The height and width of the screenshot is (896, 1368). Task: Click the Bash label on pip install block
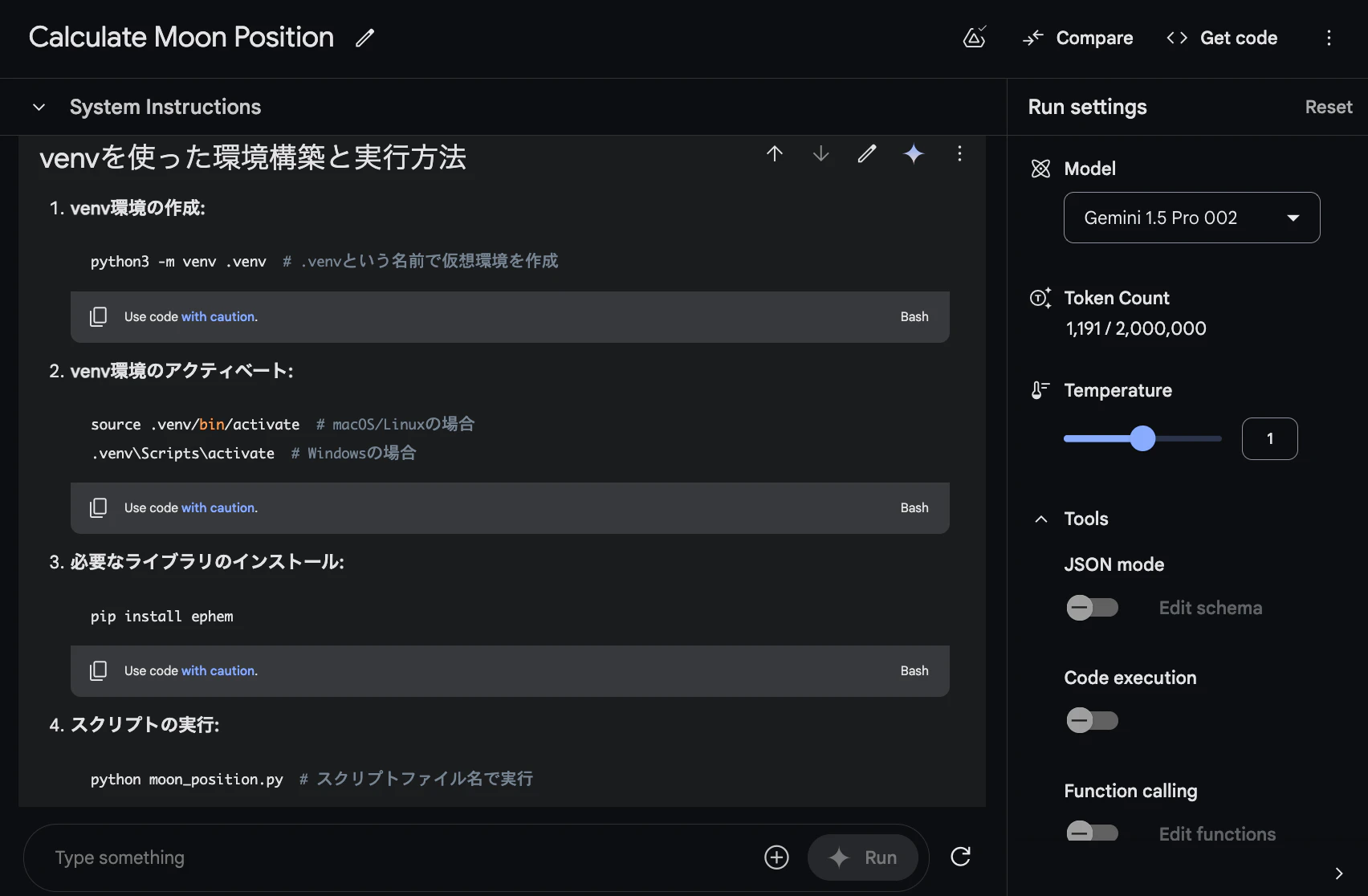(914, 670)
